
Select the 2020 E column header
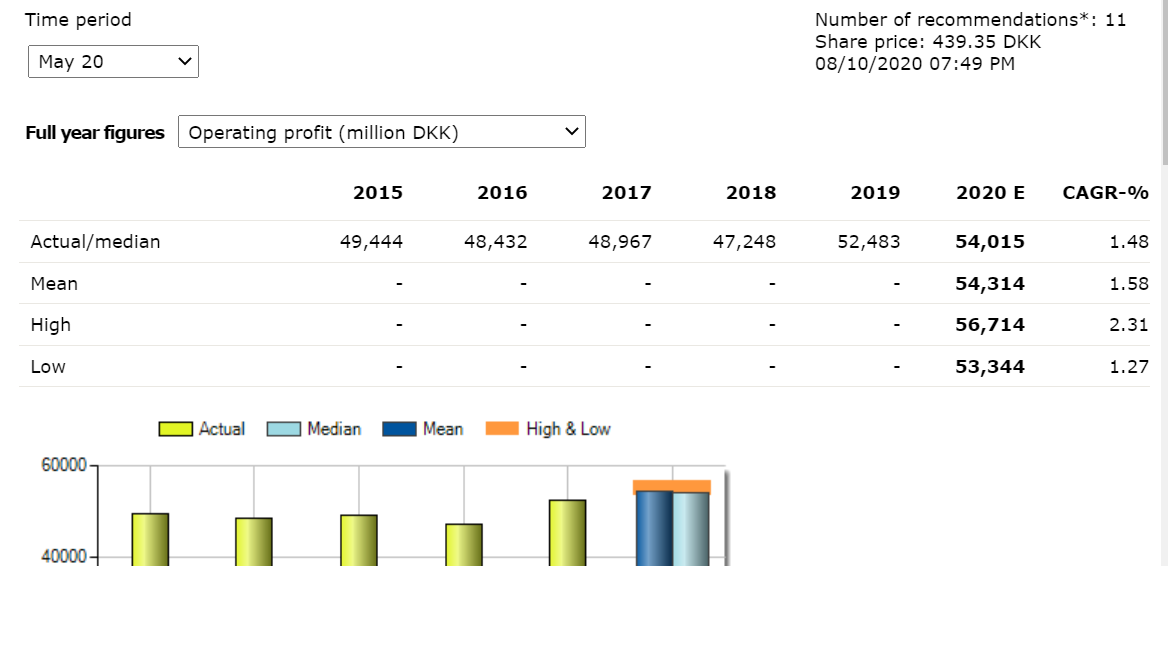point(990,193)
